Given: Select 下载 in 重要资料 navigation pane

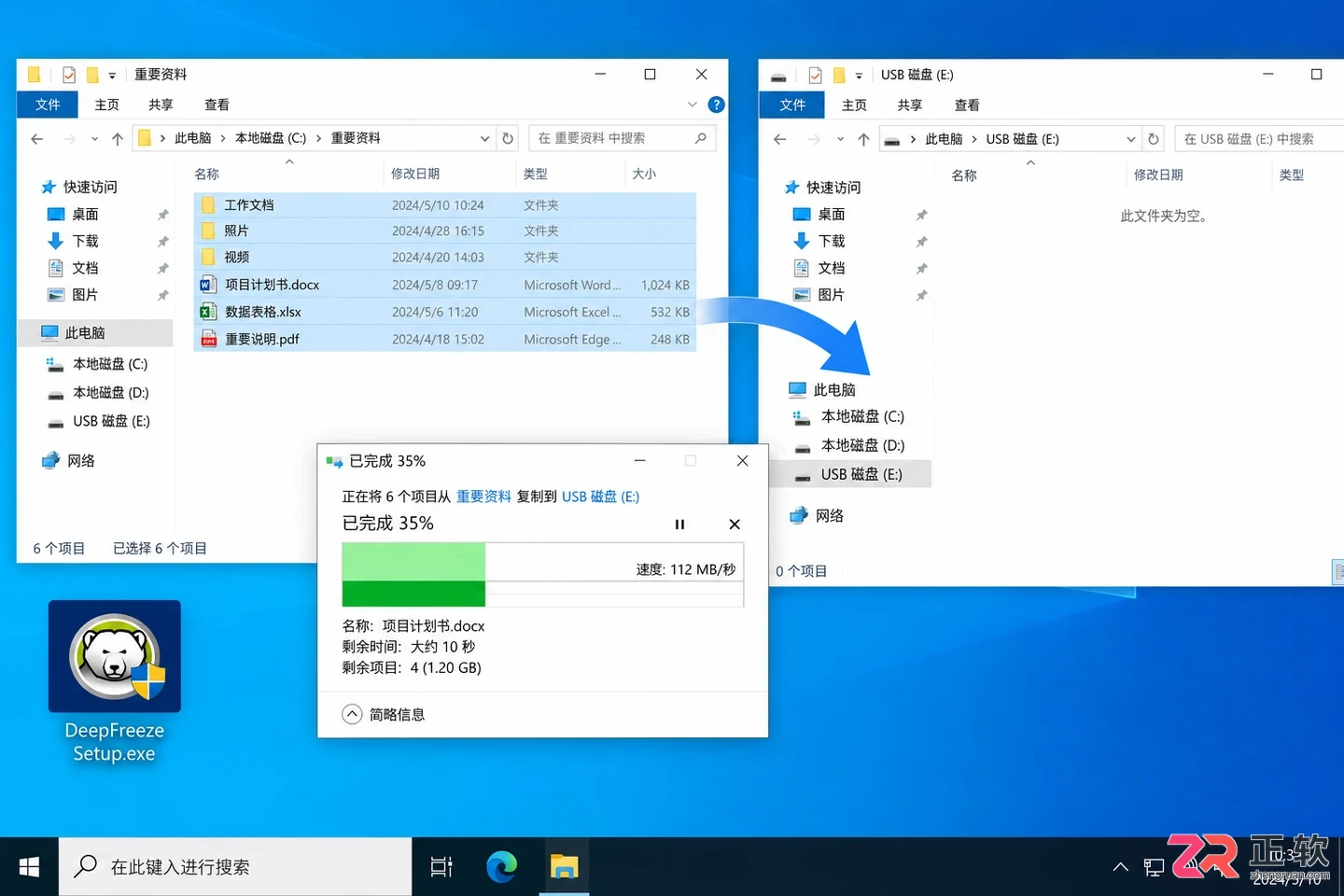Looking at the screenshot, I should point(85,241).
